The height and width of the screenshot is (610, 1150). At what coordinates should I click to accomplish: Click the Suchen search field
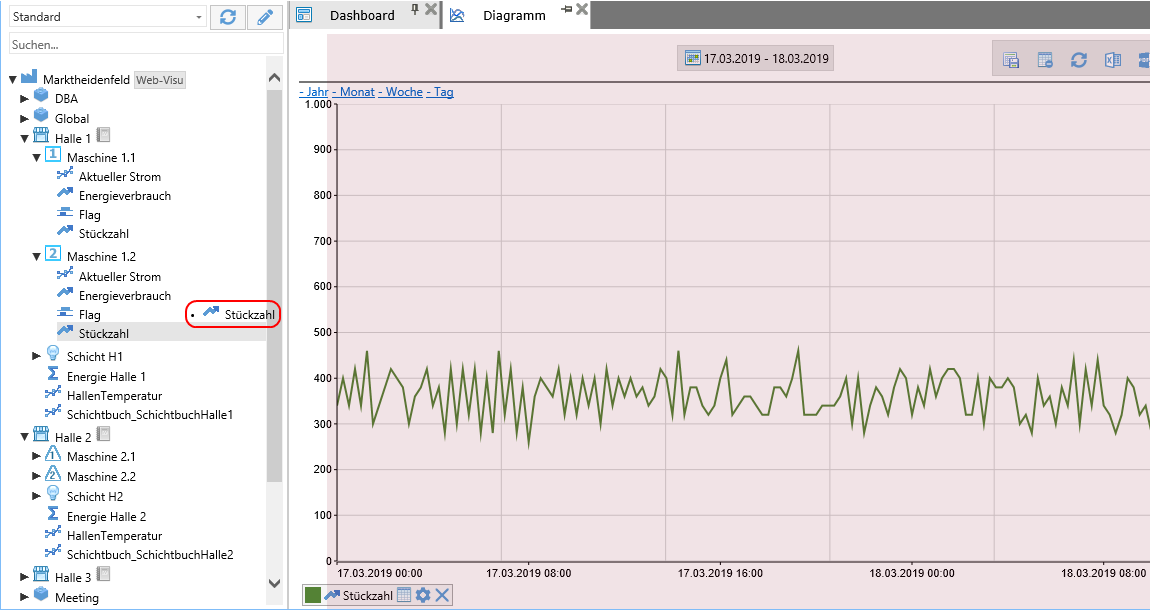[146, 44]
